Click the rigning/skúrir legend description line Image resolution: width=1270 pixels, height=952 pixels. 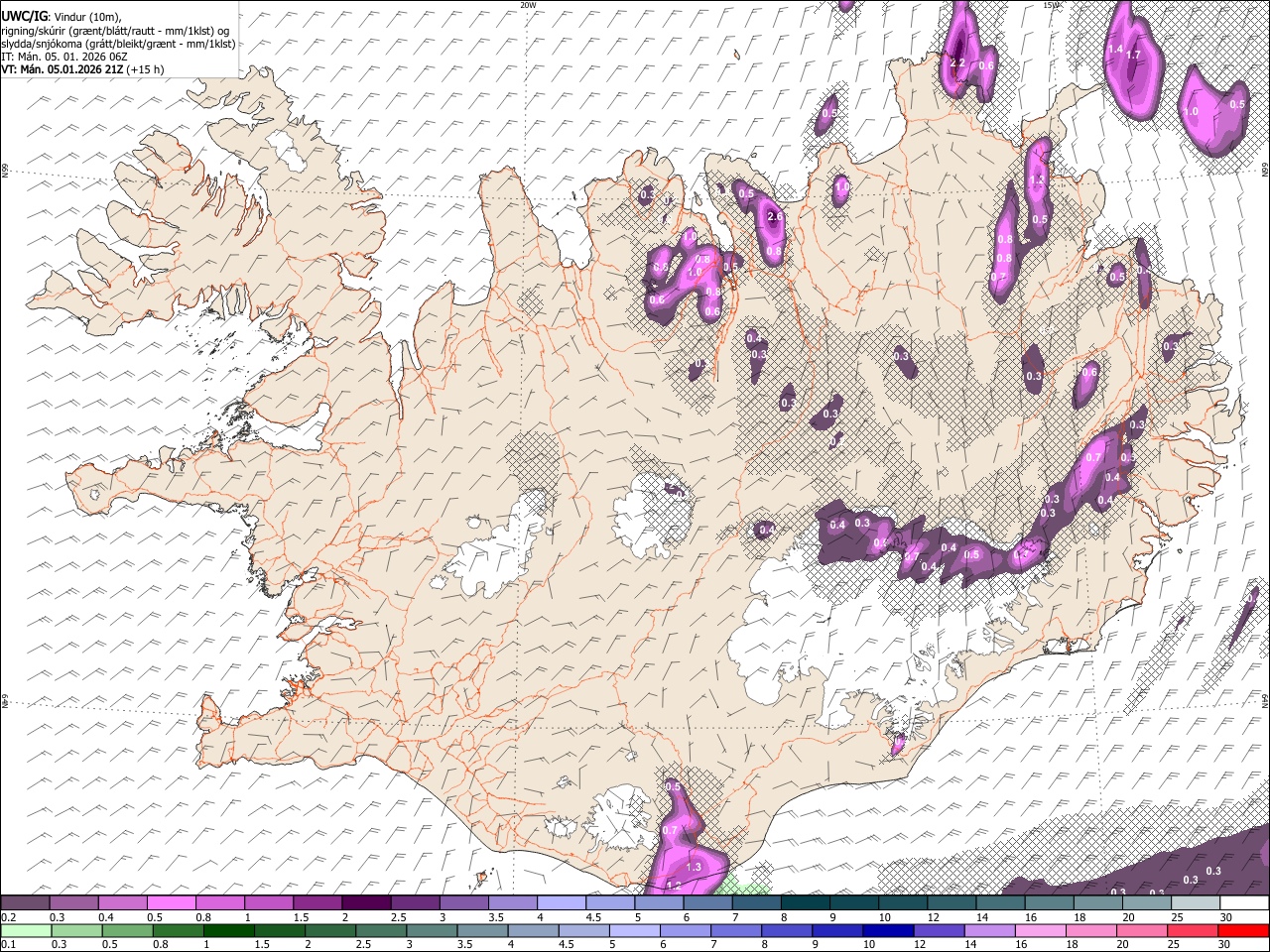[x=115, y=30]
